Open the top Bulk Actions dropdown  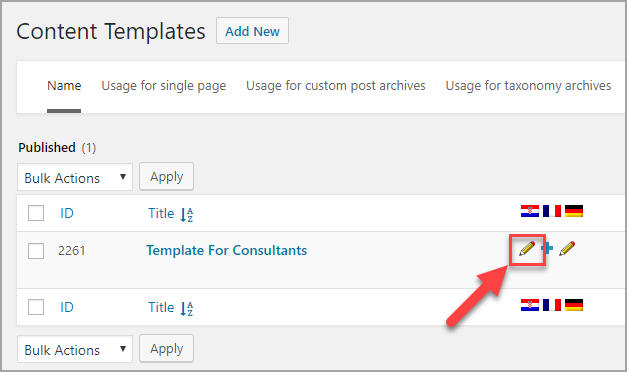point(75,177)
